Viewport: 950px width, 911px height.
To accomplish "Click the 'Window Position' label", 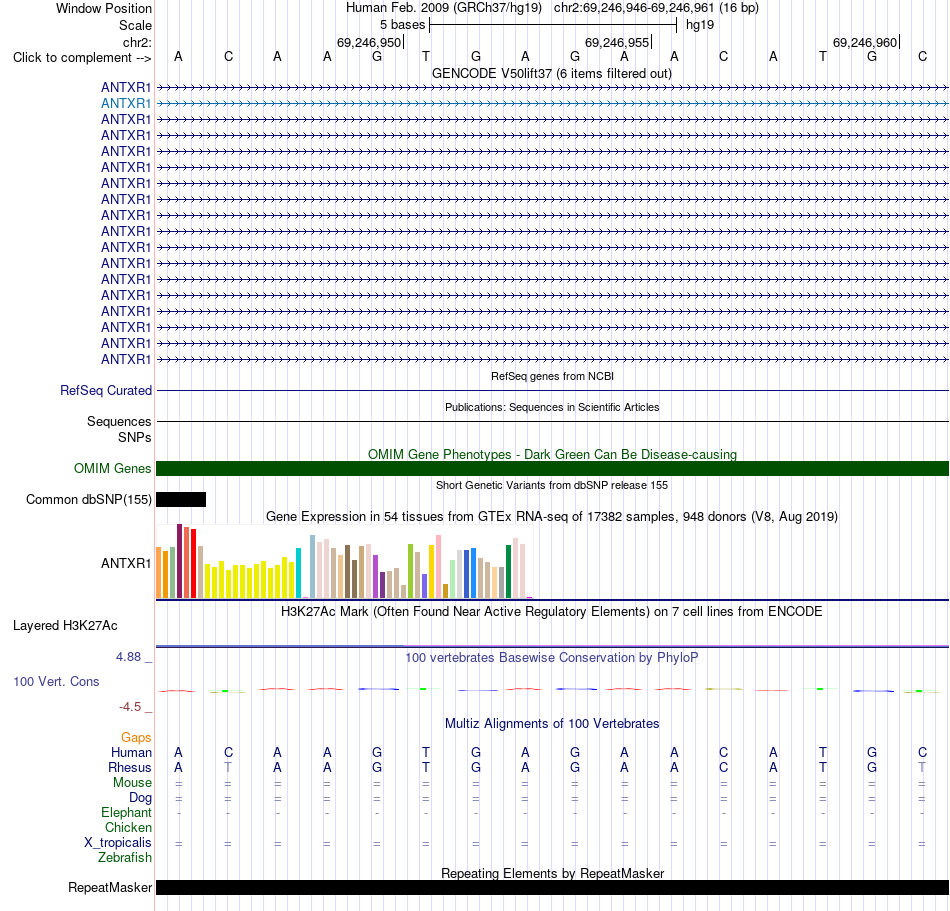I will (104, 8).
